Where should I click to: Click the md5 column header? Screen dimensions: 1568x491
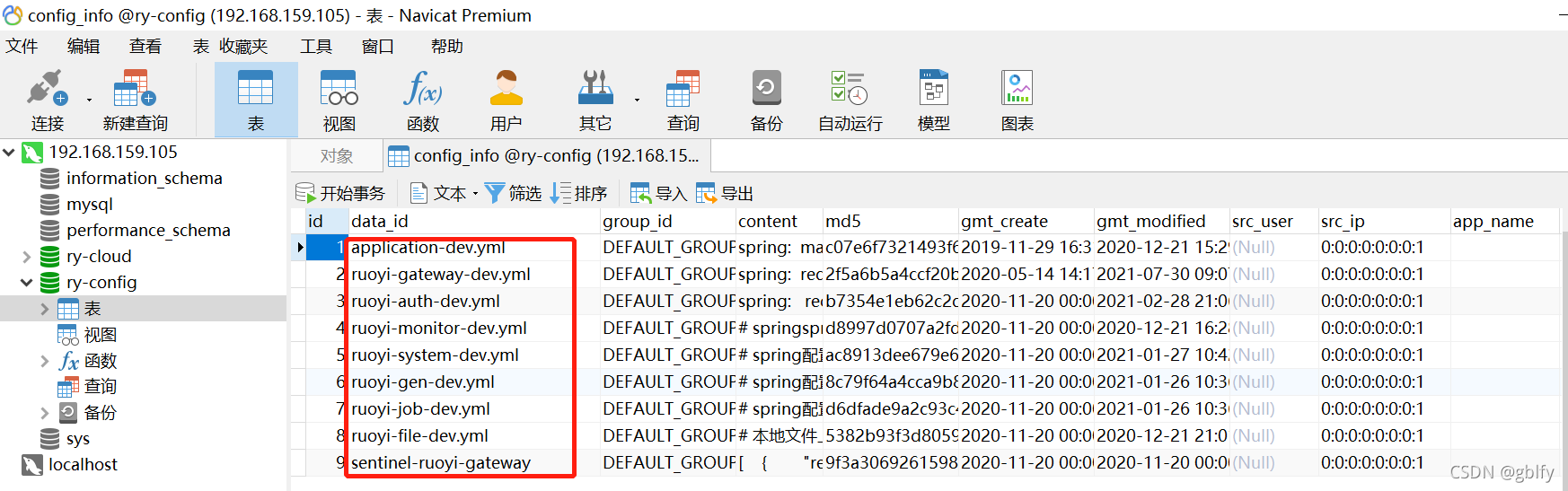pos(890,222)
